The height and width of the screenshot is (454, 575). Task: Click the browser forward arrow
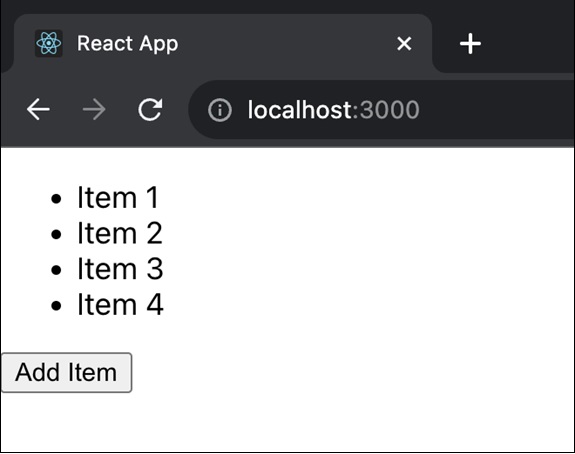coord(94,109)
